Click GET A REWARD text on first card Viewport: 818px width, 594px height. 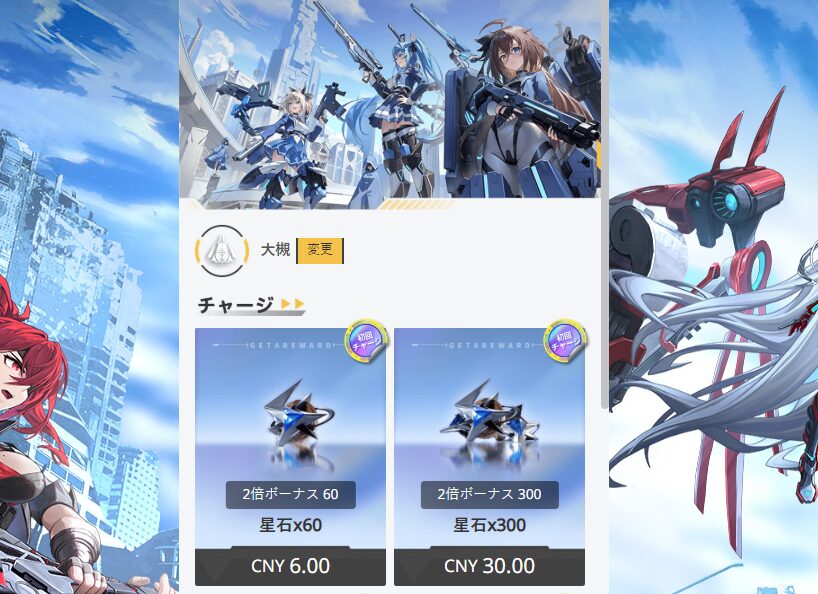[x=291, y=345]
